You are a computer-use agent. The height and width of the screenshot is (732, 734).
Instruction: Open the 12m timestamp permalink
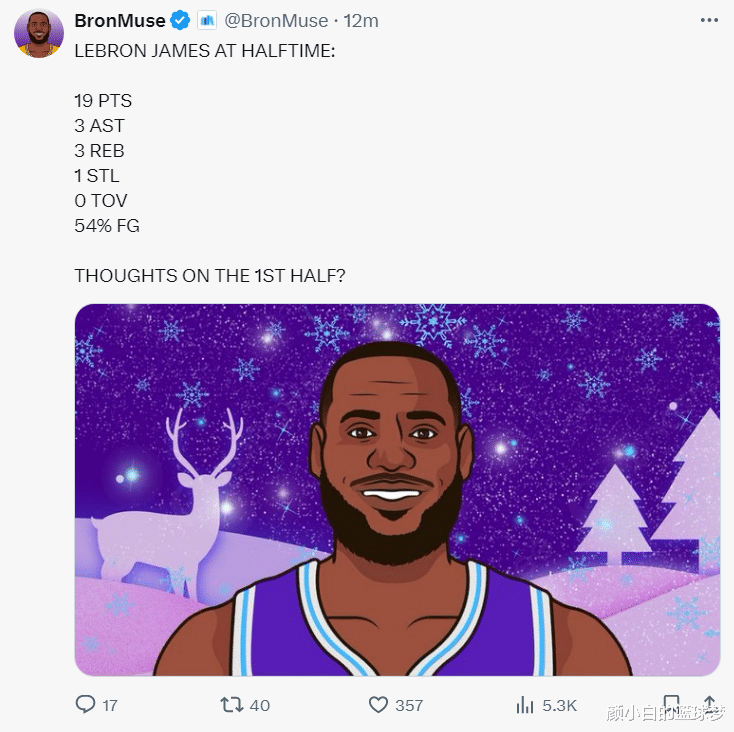(361, 21)
